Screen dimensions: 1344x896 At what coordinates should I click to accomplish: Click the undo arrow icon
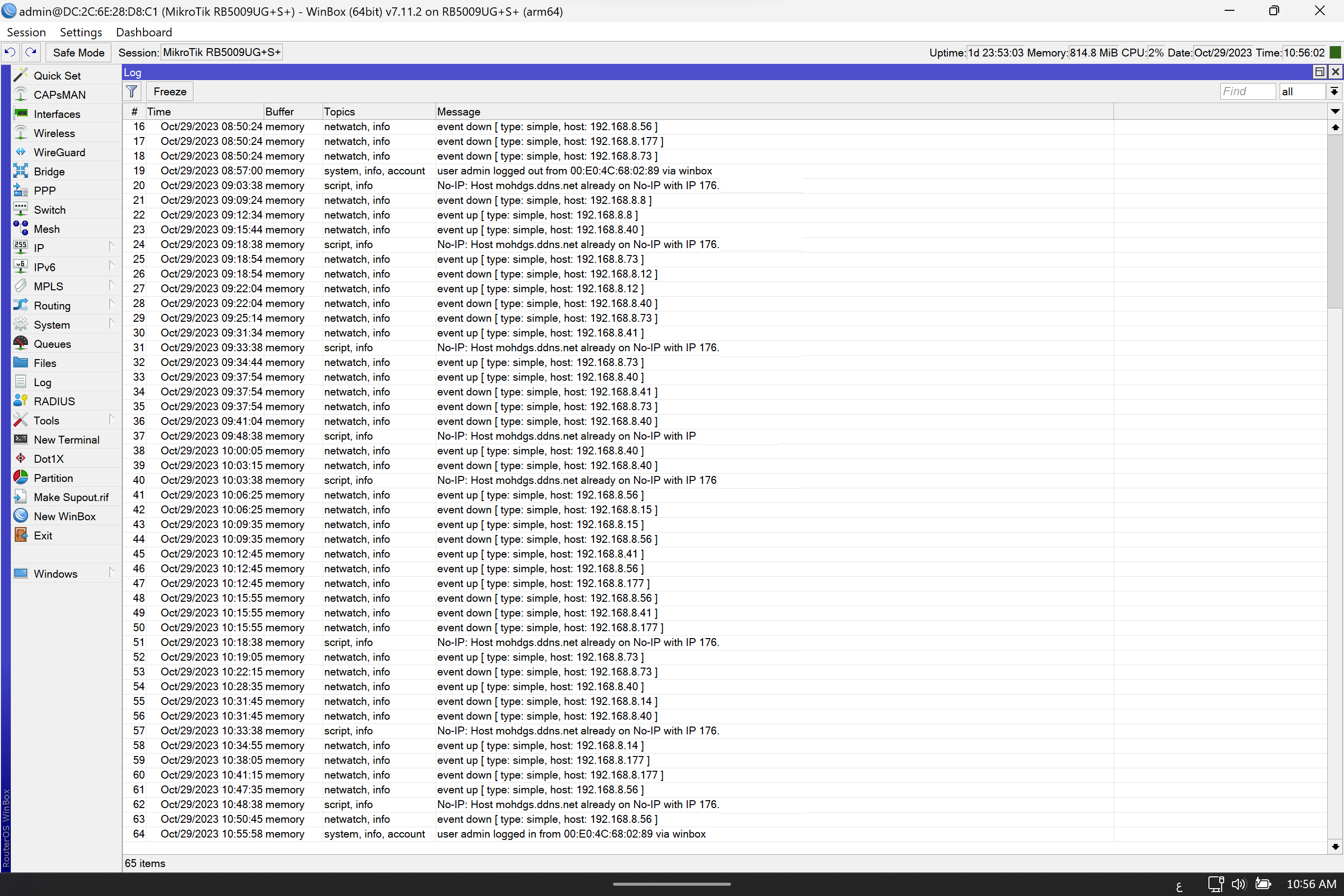point(10,52)
